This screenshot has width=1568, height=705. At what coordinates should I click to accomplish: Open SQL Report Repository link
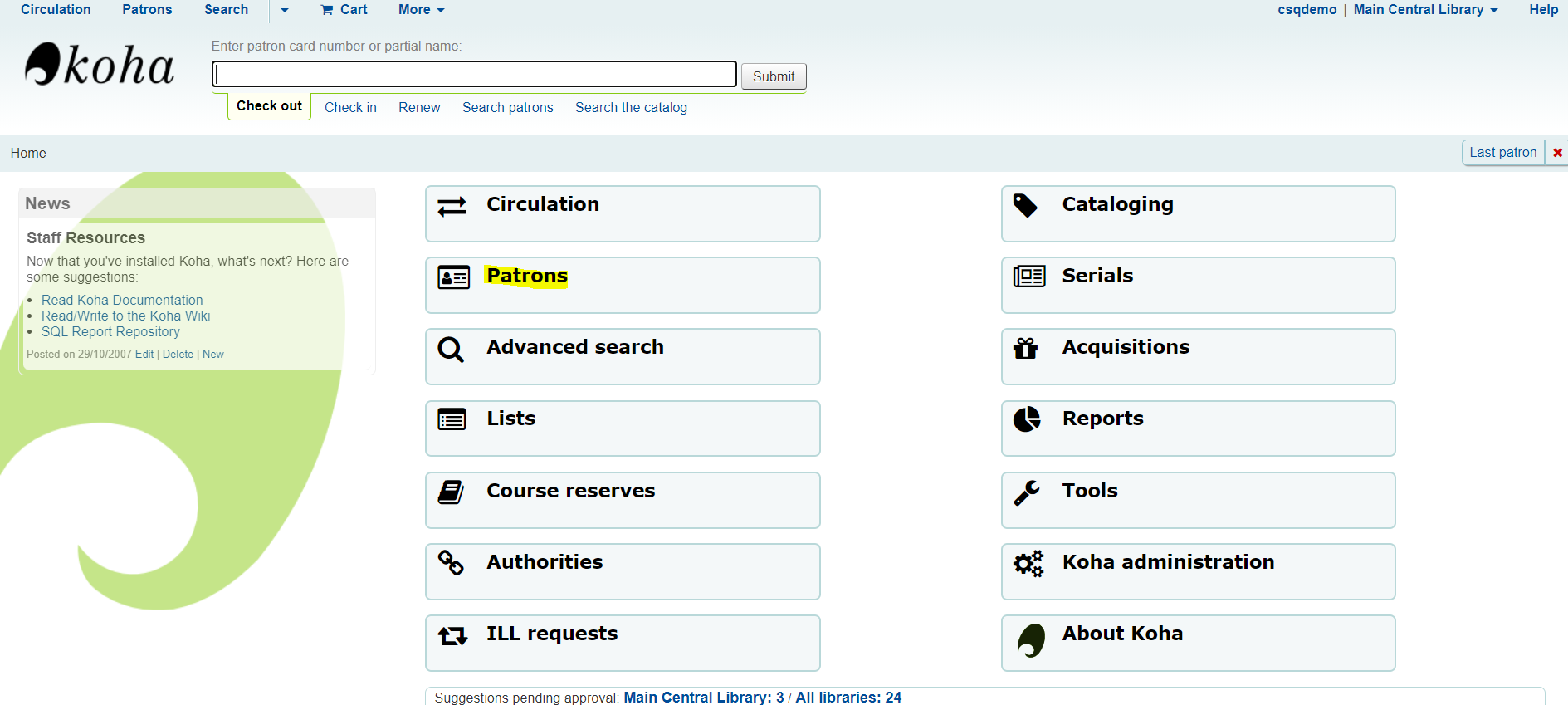110,331
